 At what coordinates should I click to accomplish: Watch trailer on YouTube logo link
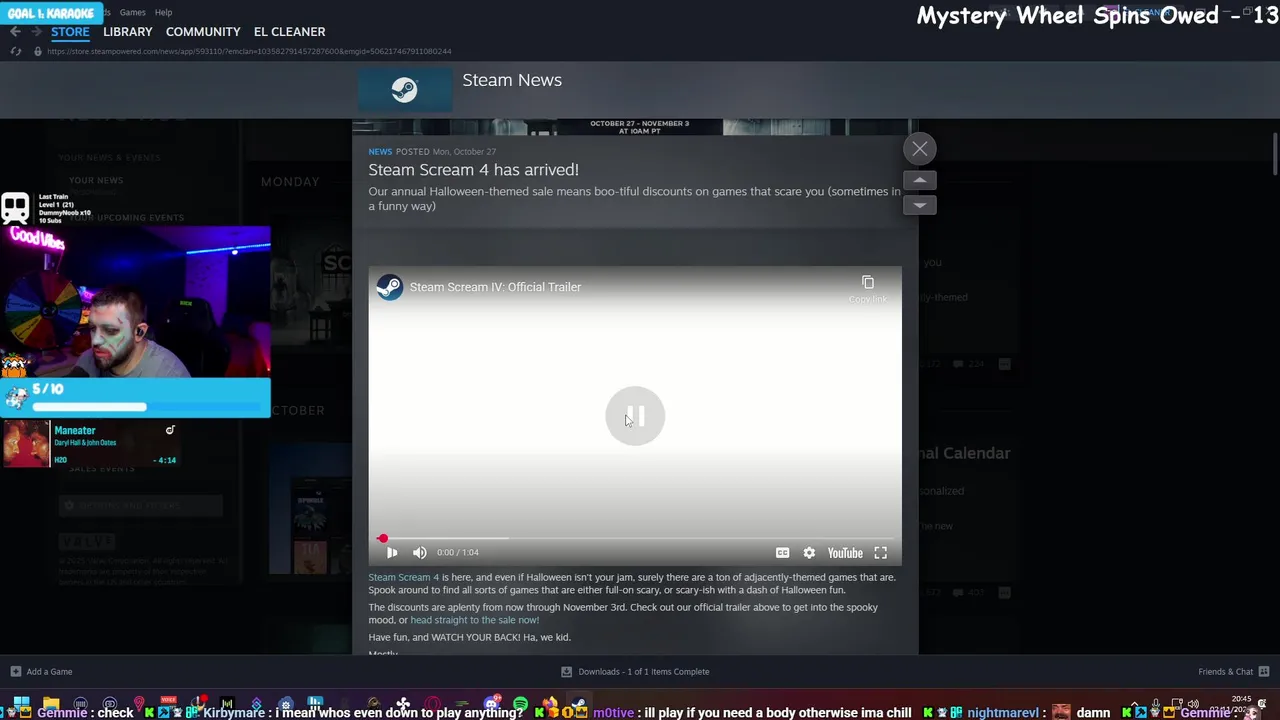point(845,553)
